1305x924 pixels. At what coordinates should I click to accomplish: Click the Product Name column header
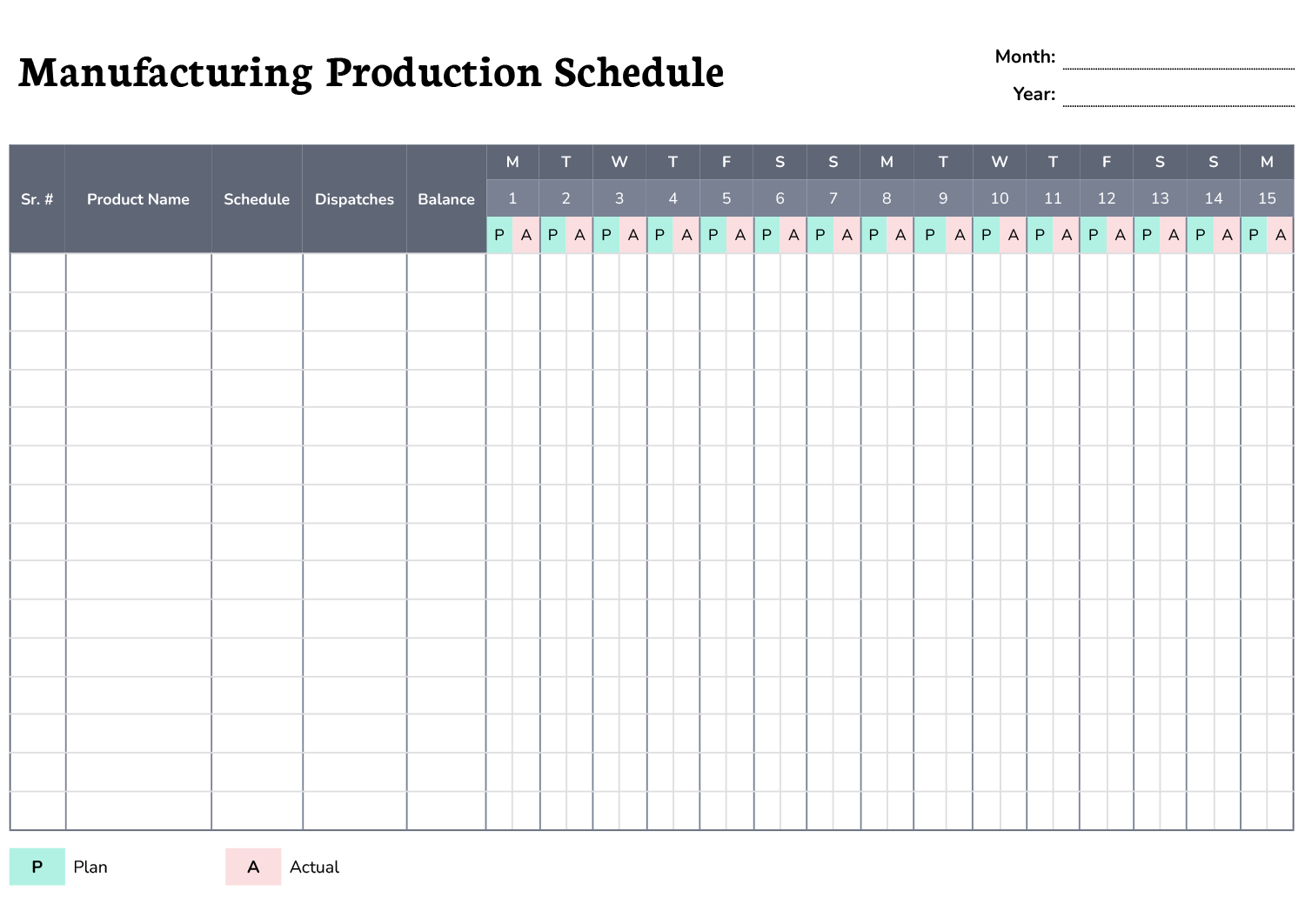coord(138,199)
